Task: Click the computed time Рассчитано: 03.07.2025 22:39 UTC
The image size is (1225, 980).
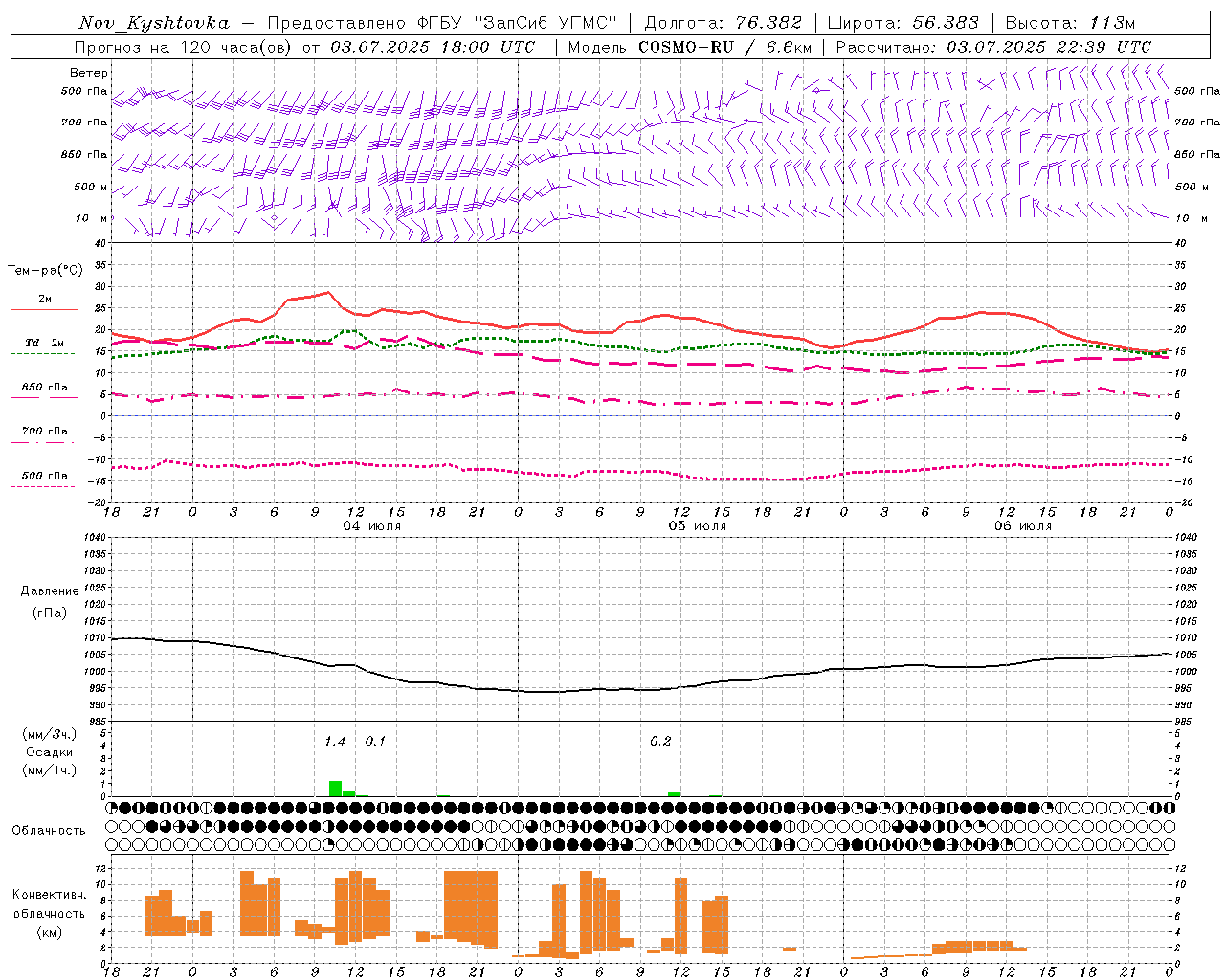Action: point(993,47)
